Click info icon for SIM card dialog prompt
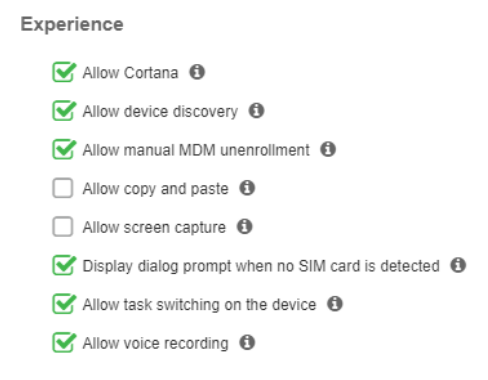Screen dimensions: 488x380 [x=458, y=265]
